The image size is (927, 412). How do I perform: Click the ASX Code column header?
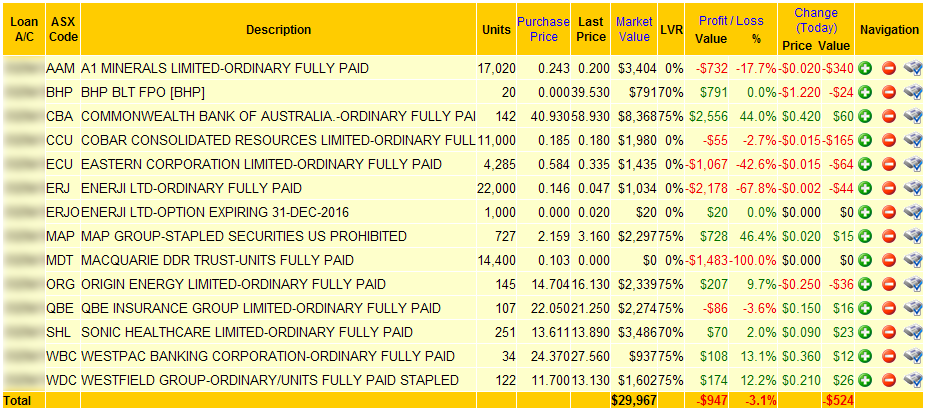tap(63, 29)
